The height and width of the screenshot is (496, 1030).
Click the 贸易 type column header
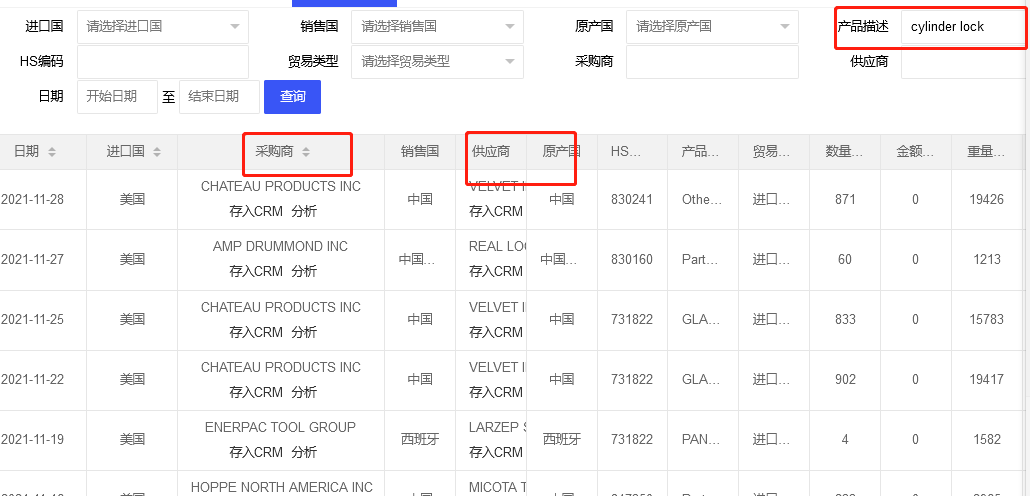coord(774,152)
